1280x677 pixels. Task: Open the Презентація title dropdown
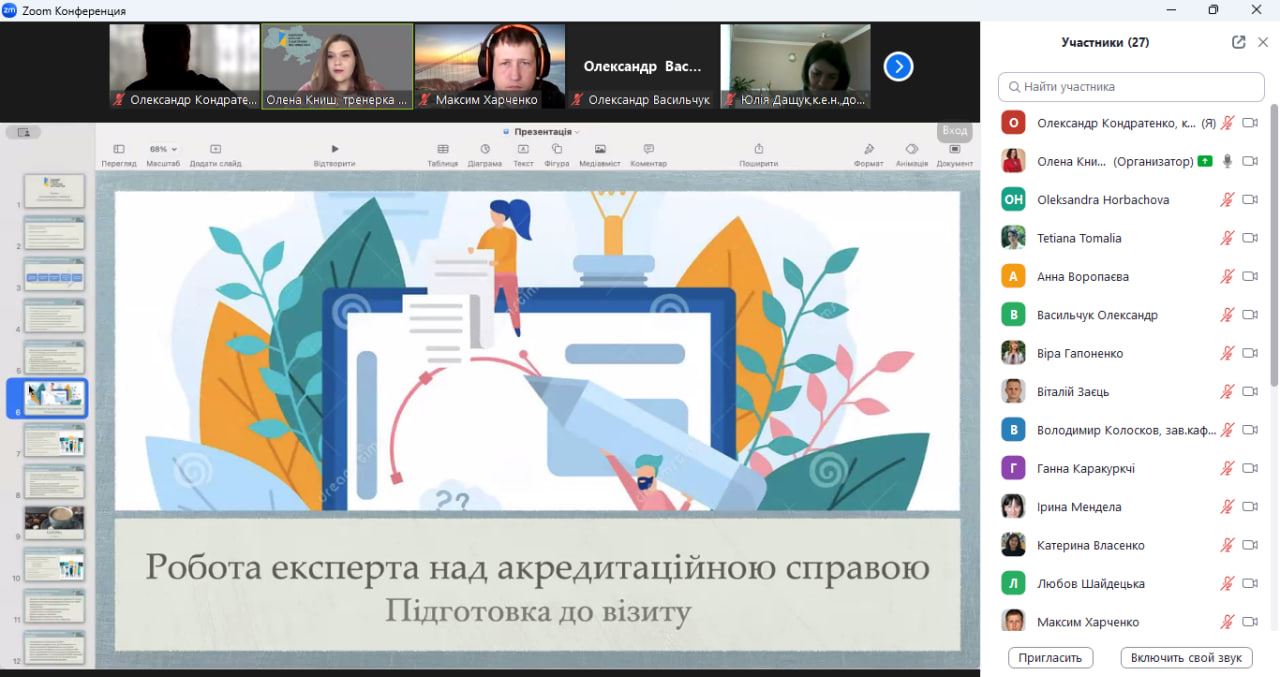click(543, 132)
